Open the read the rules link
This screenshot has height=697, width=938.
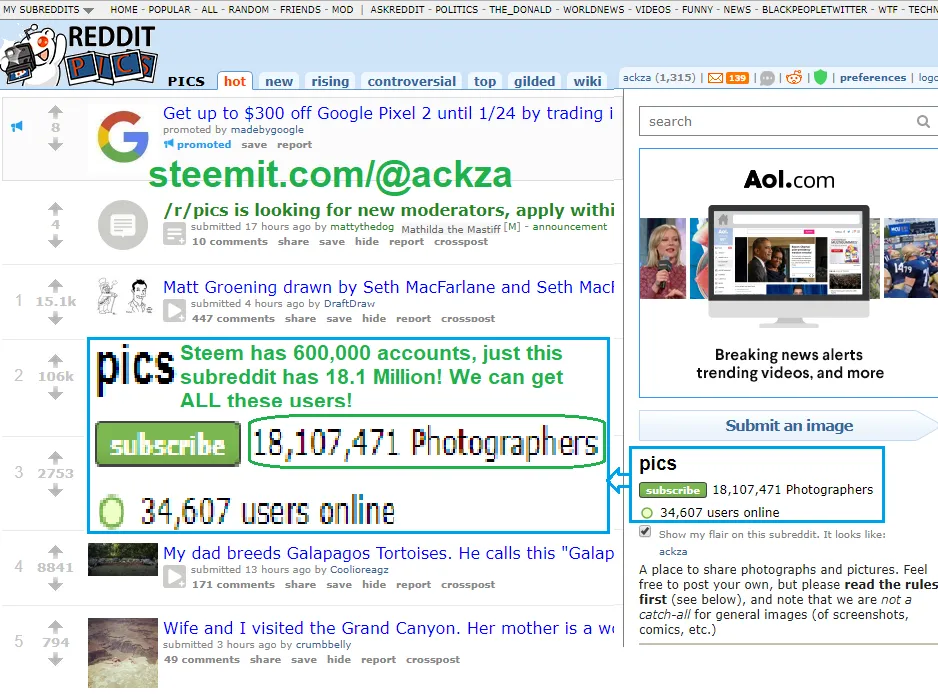tap(891, 585)
